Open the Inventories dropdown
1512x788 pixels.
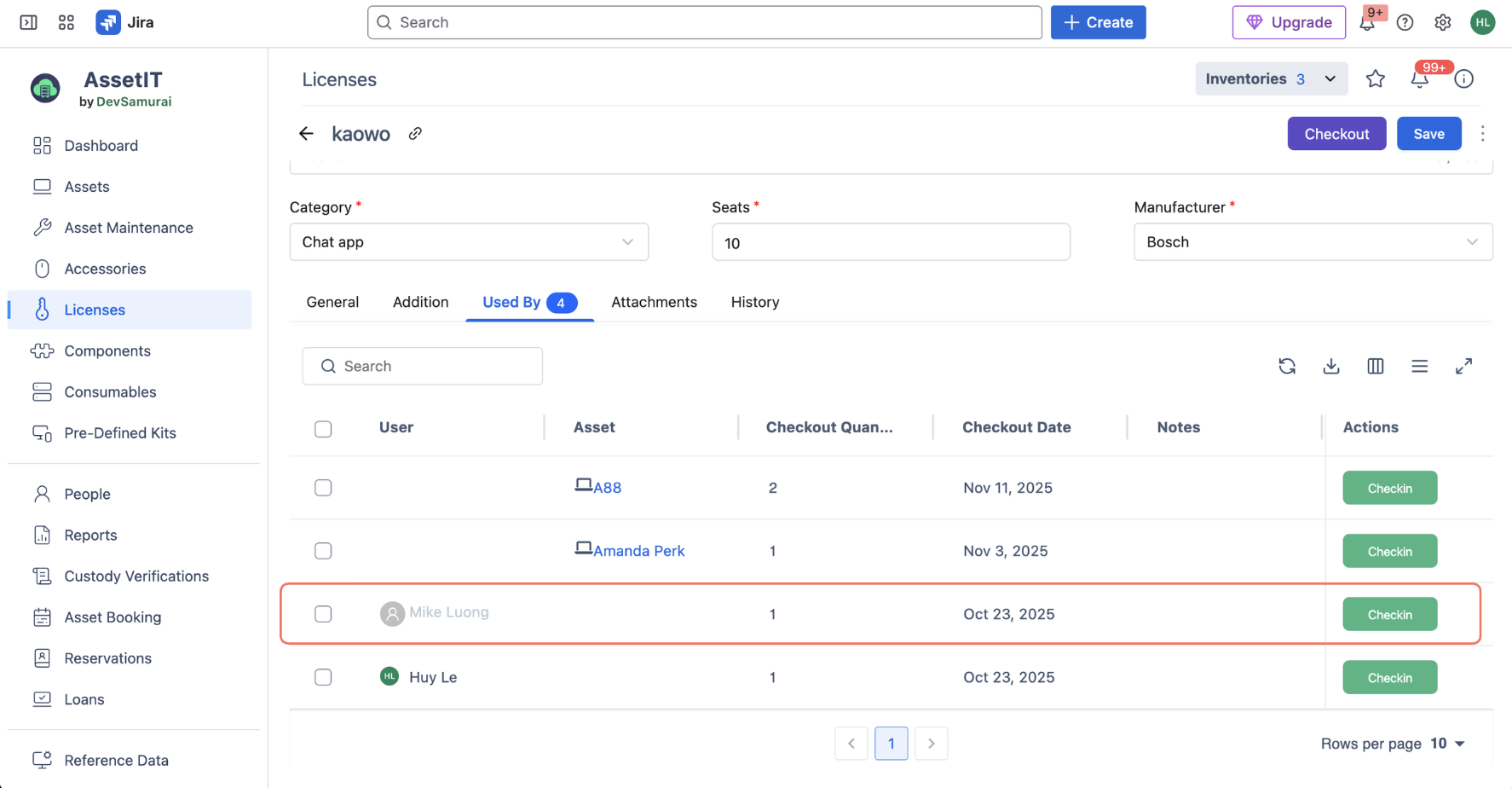pos(1271,79)
